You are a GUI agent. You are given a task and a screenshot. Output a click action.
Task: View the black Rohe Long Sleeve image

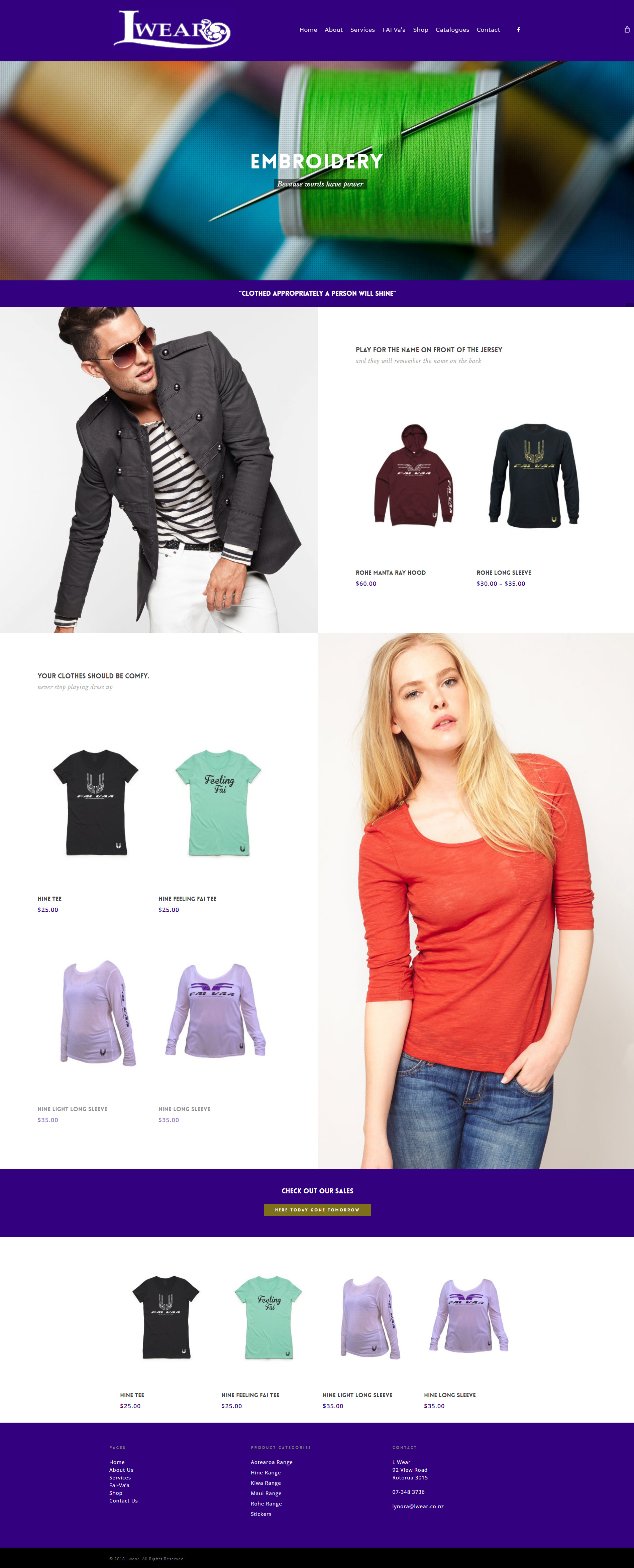534,476
